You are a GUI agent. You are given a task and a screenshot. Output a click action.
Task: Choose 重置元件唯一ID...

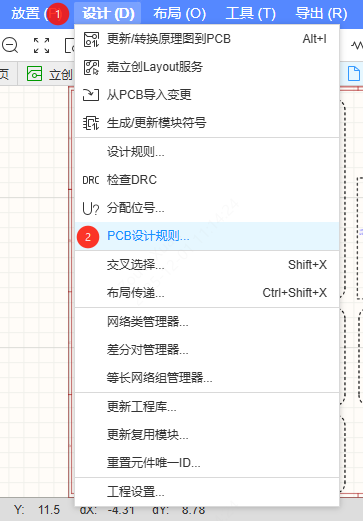(x=207, y=463)
